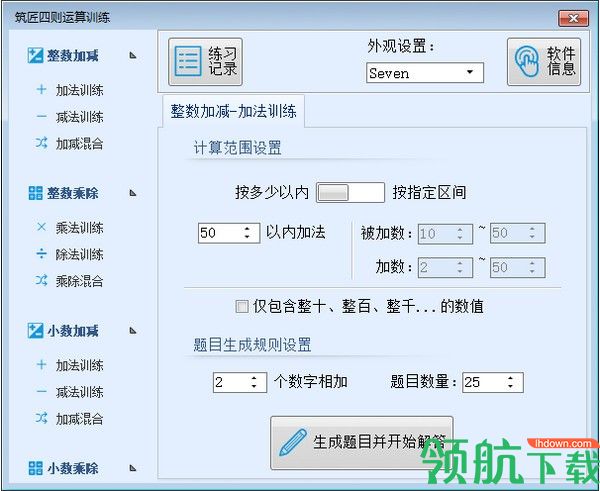Click plus icon under 整数加减

click(x=41, y=90)
